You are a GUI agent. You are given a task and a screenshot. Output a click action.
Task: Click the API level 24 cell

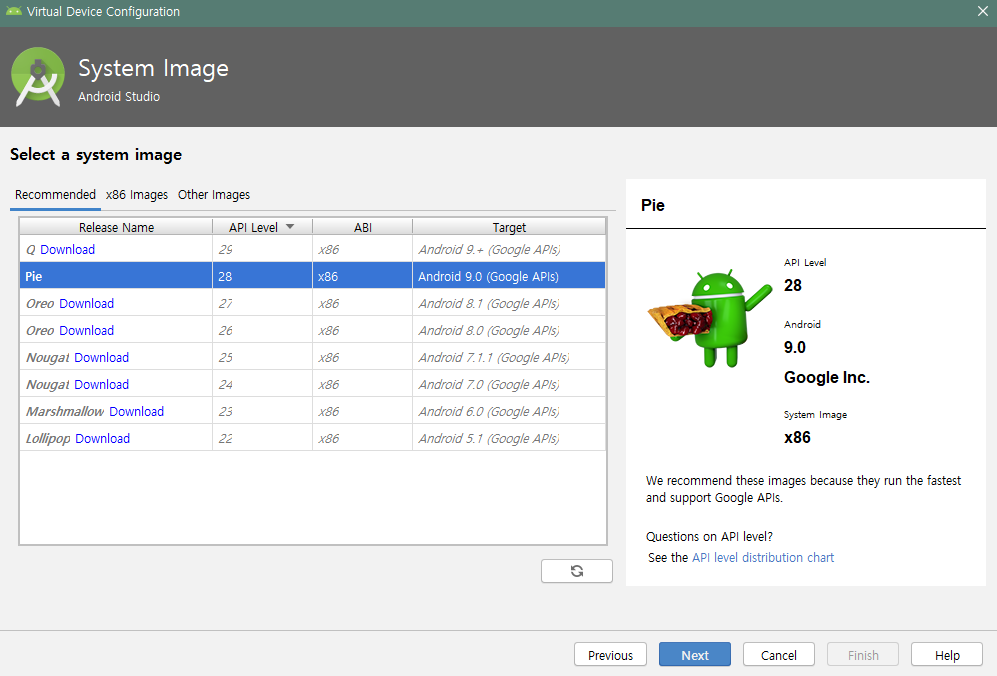[x=263, y=385]
